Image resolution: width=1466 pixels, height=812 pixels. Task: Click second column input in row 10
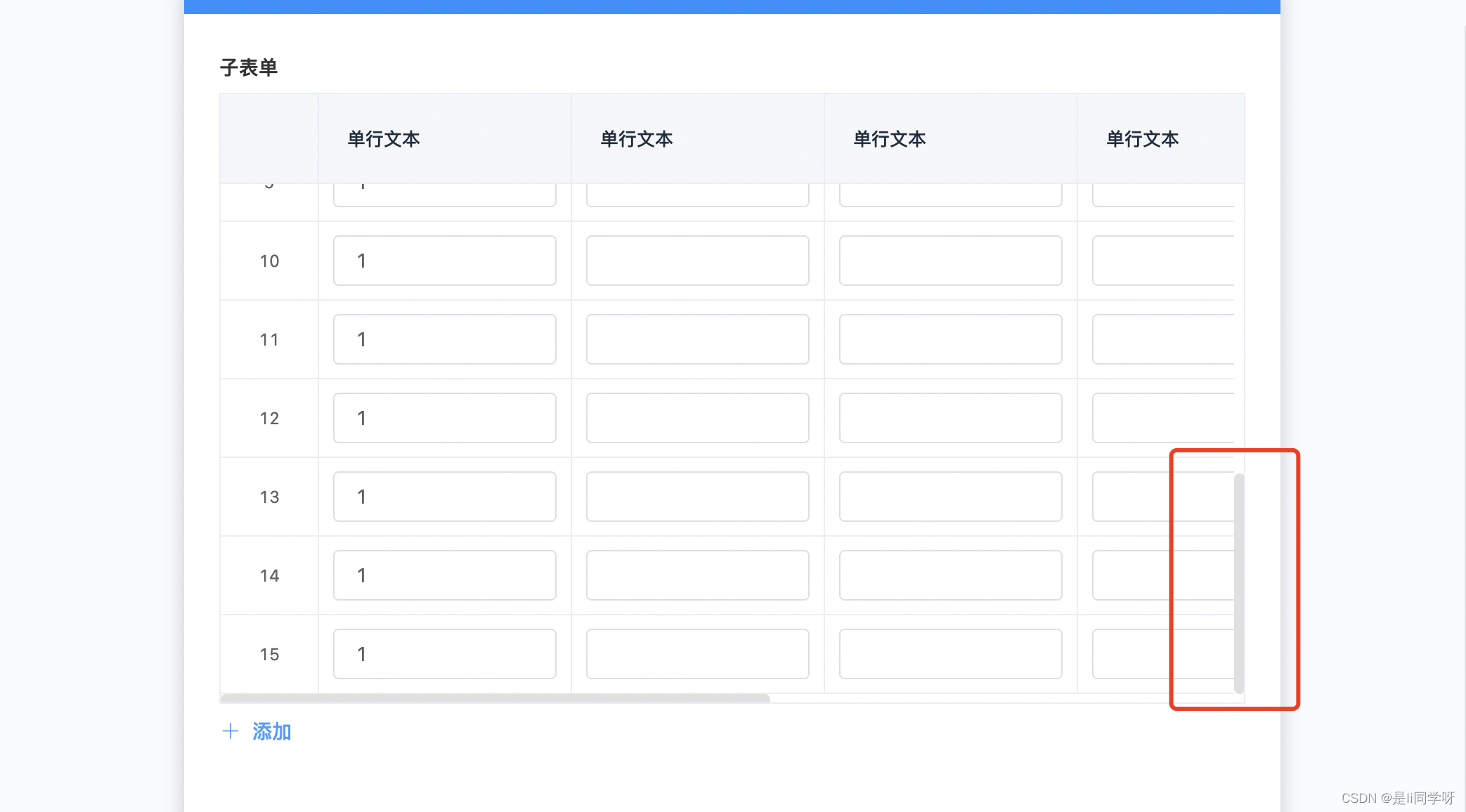click(697, 261)
